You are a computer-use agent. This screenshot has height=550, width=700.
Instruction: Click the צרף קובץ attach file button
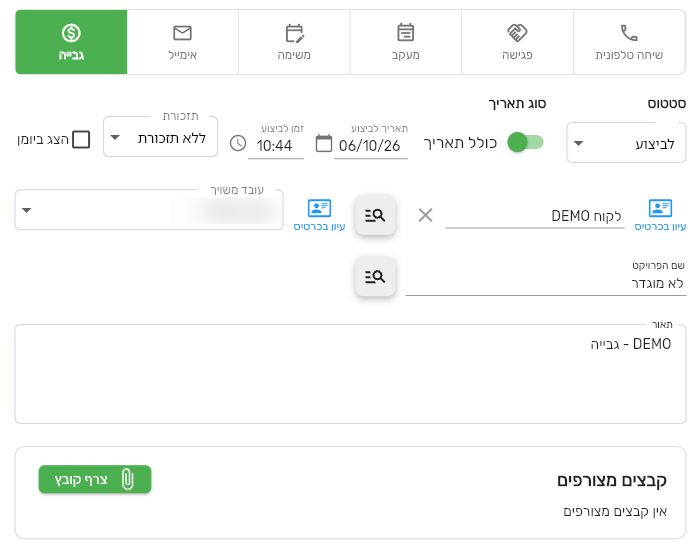(95, 479)
